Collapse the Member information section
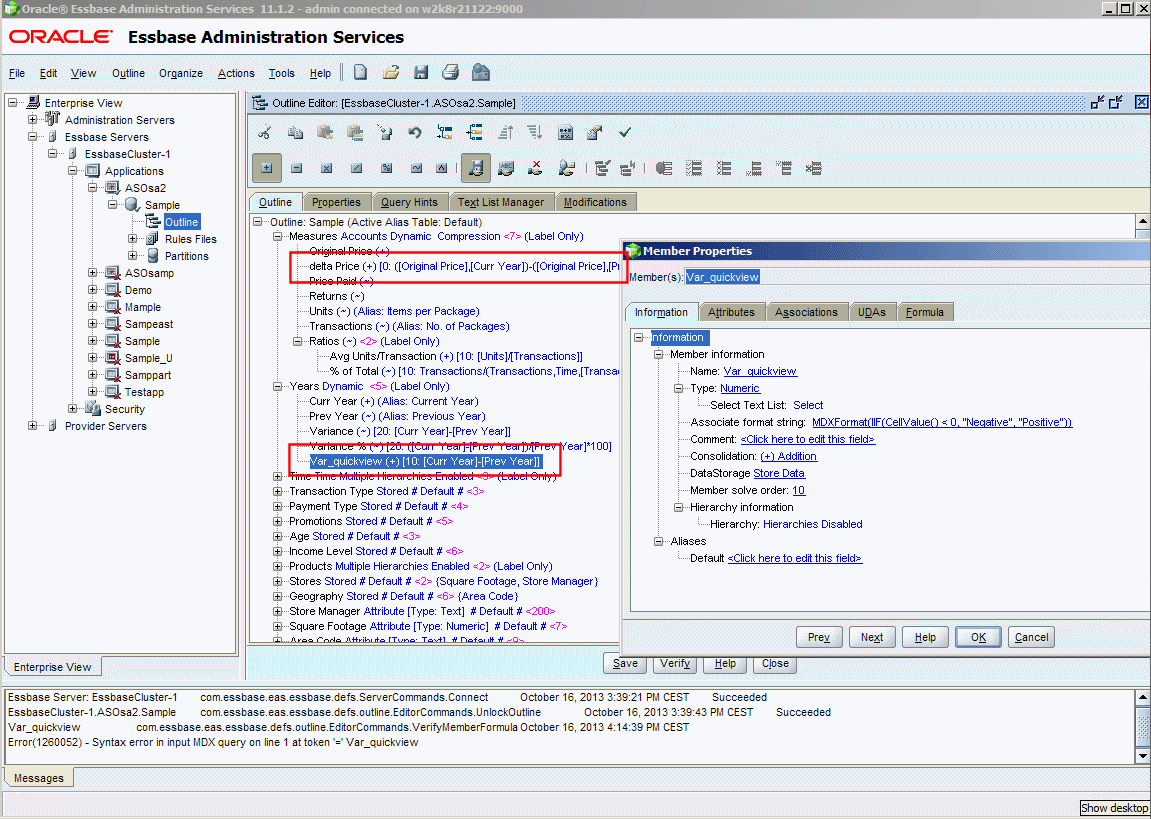The height and width of the screenshot is (819, 1151). tap(658, 354)
